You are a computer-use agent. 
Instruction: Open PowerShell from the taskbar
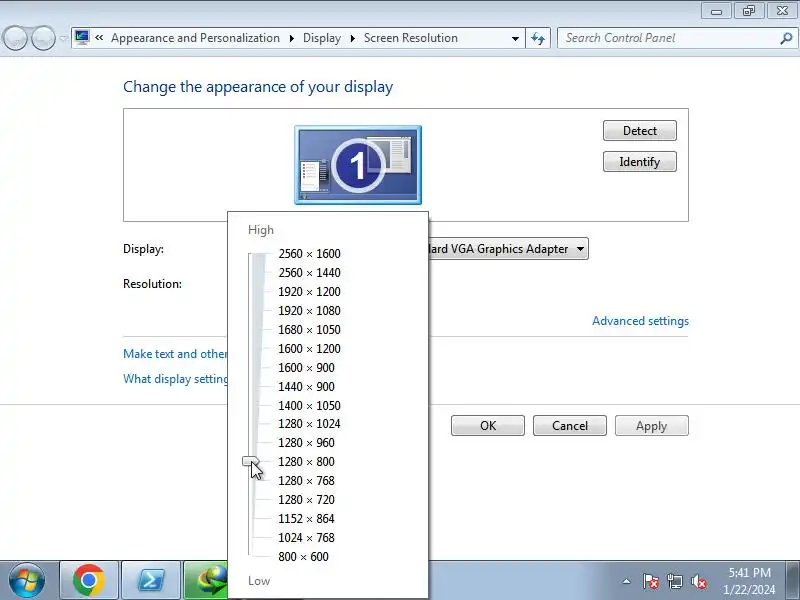151,581
